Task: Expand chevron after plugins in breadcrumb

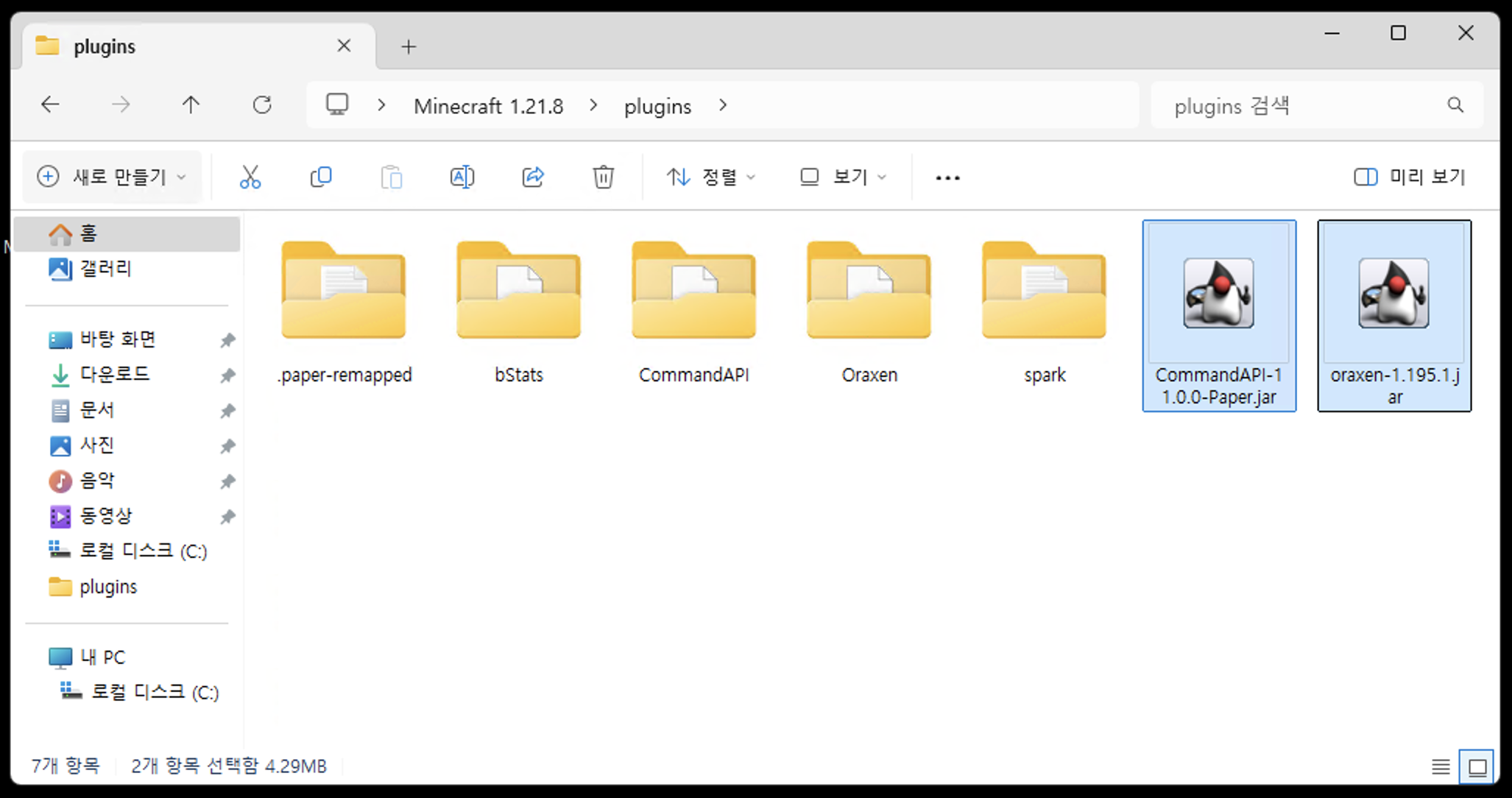Action: (723, 106)
